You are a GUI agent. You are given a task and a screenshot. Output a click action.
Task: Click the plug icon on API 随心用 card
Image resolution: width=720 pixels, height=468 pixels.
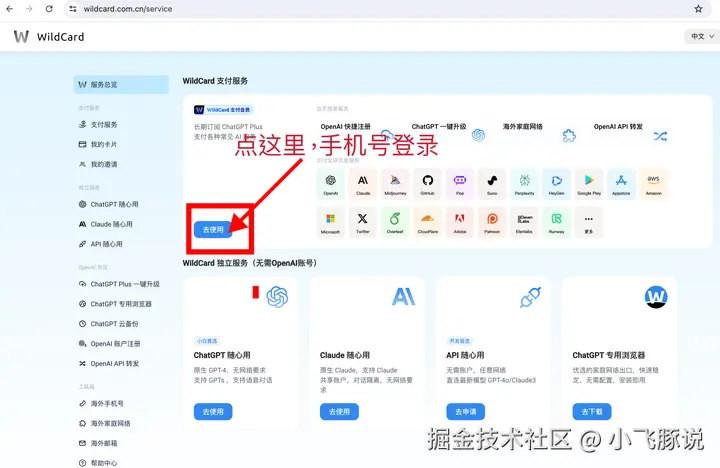530,297
